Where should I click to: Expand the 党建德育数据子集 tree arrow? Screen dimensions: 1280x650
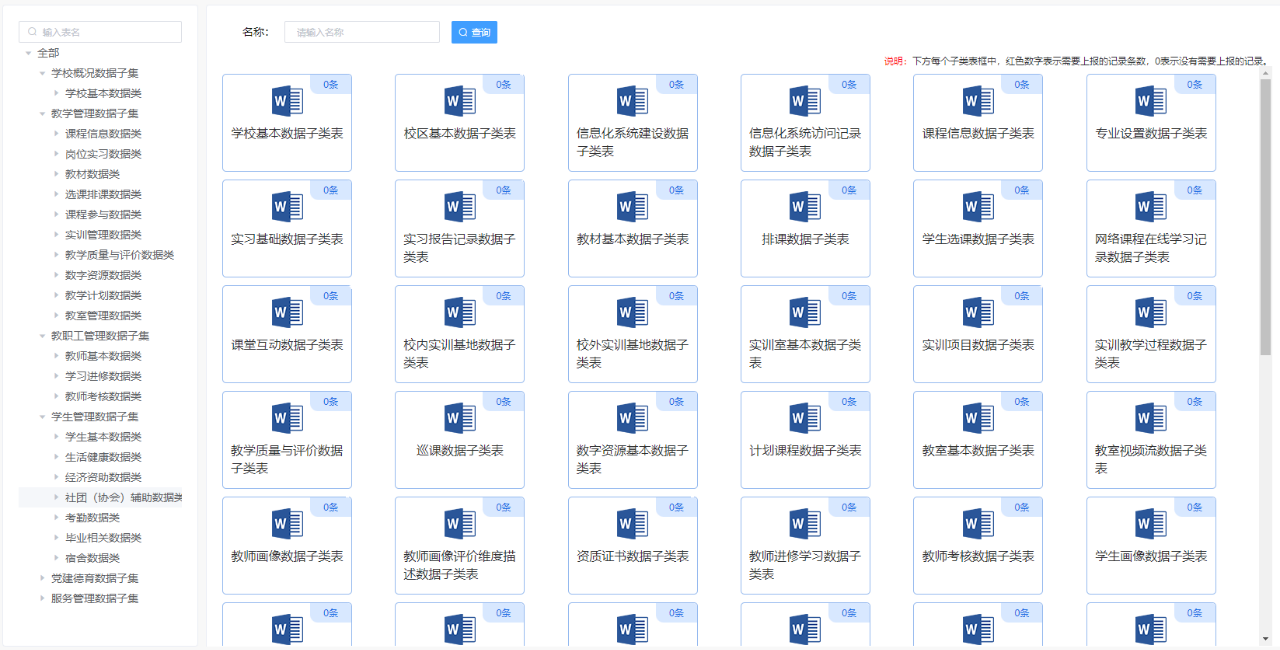42,578
